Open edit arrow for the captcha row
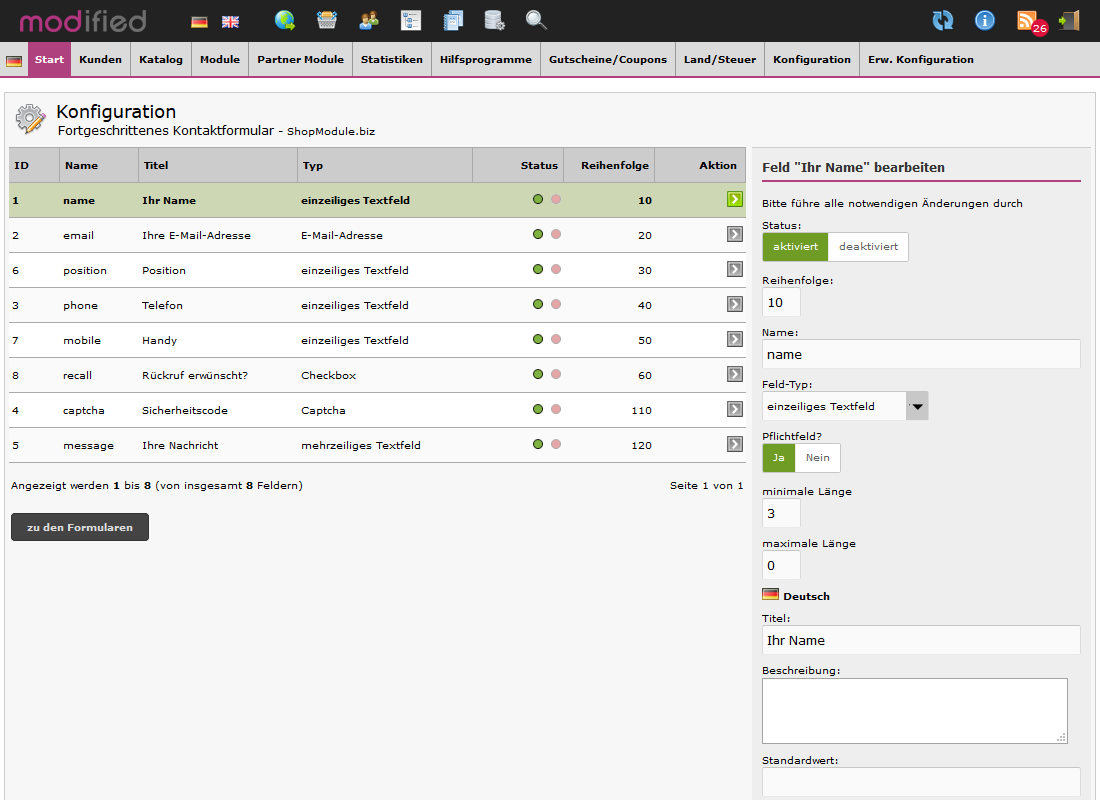 point(735,409)
